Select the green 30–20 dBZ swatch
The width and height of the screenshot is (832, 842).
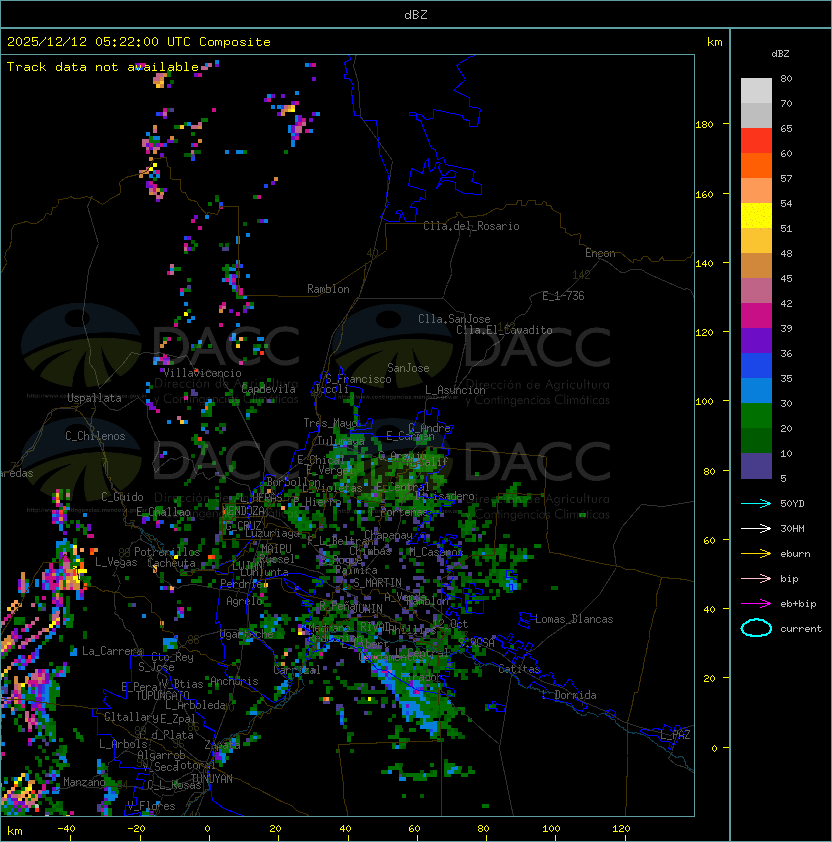[x=756, y=416]
